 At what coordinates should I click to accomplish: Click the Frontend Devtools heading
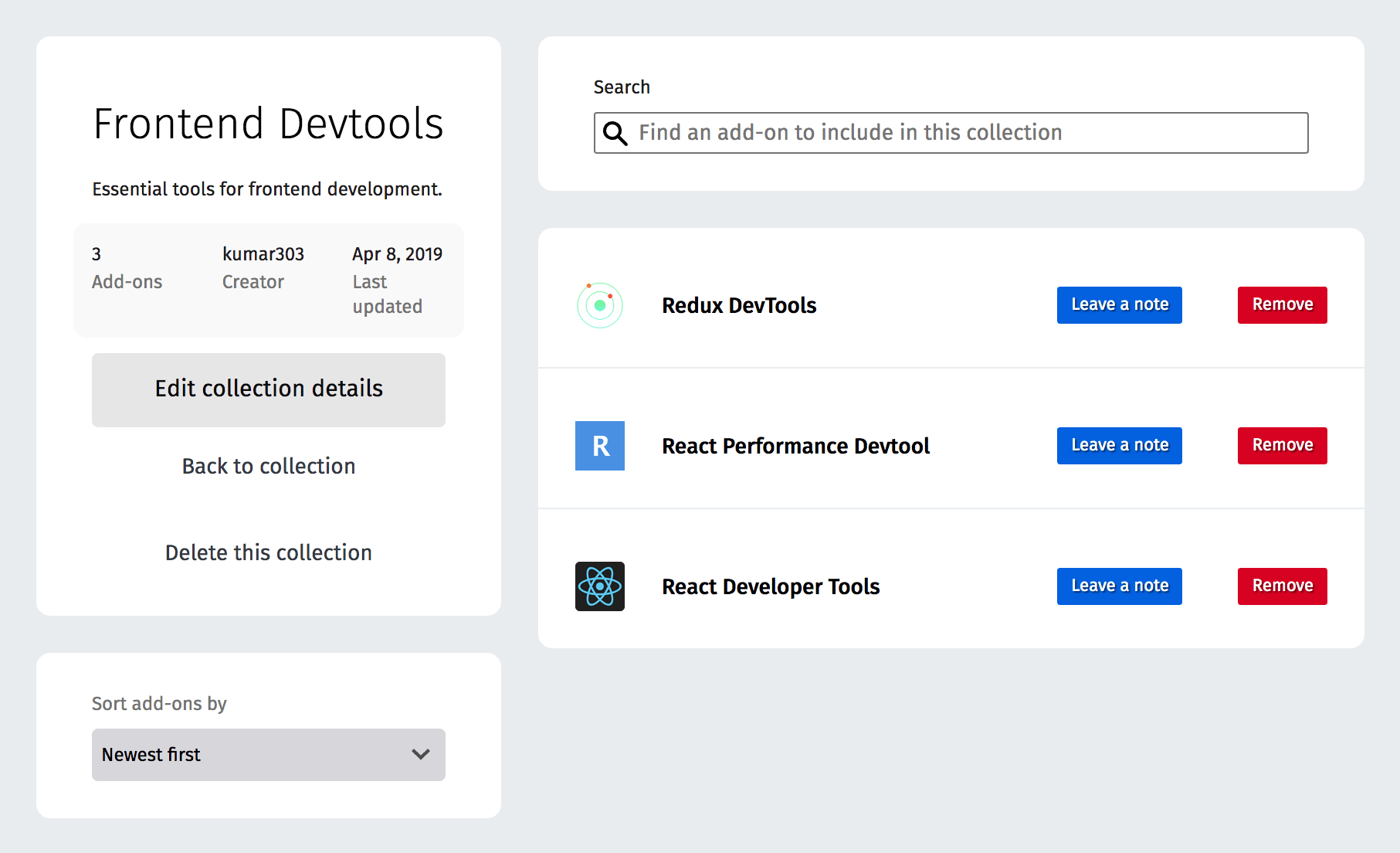(x=269, y=124)
